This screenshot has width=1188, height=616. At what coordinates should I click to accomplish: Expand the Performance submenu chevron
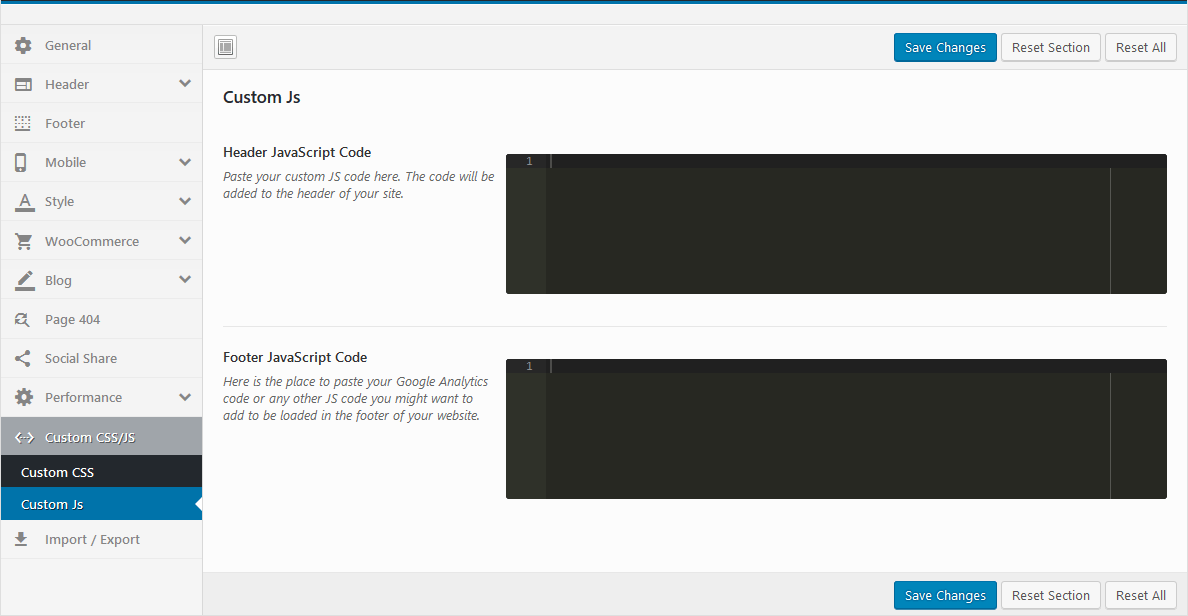pyautogui.click(x=185, y=397)
